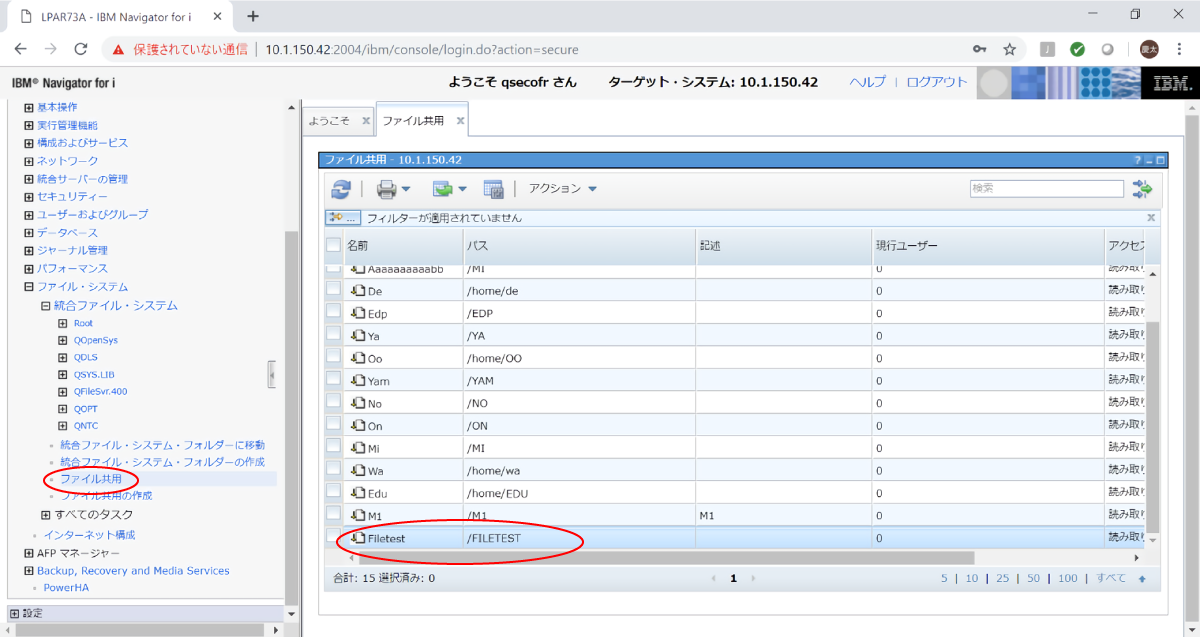
Task: Click the ログアウト link
Action: pos(937,82)
